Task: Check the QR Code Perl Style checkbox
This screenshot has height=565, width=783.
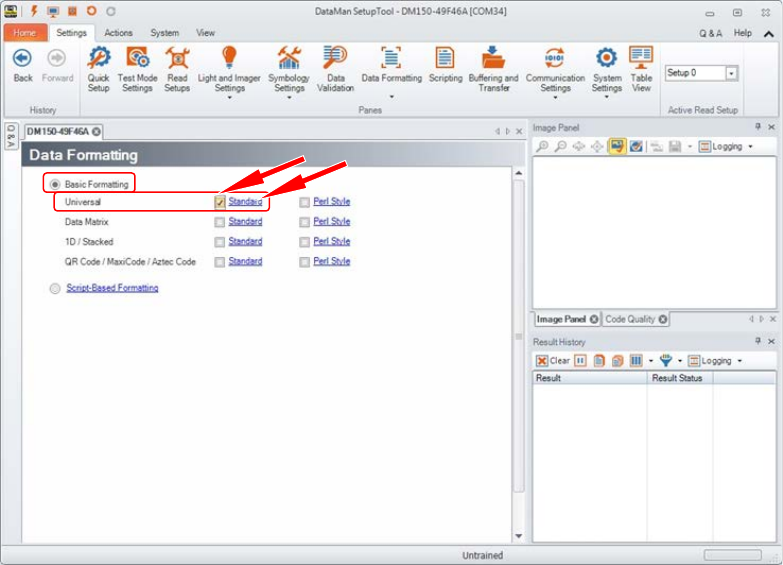Action: point(305,262)
